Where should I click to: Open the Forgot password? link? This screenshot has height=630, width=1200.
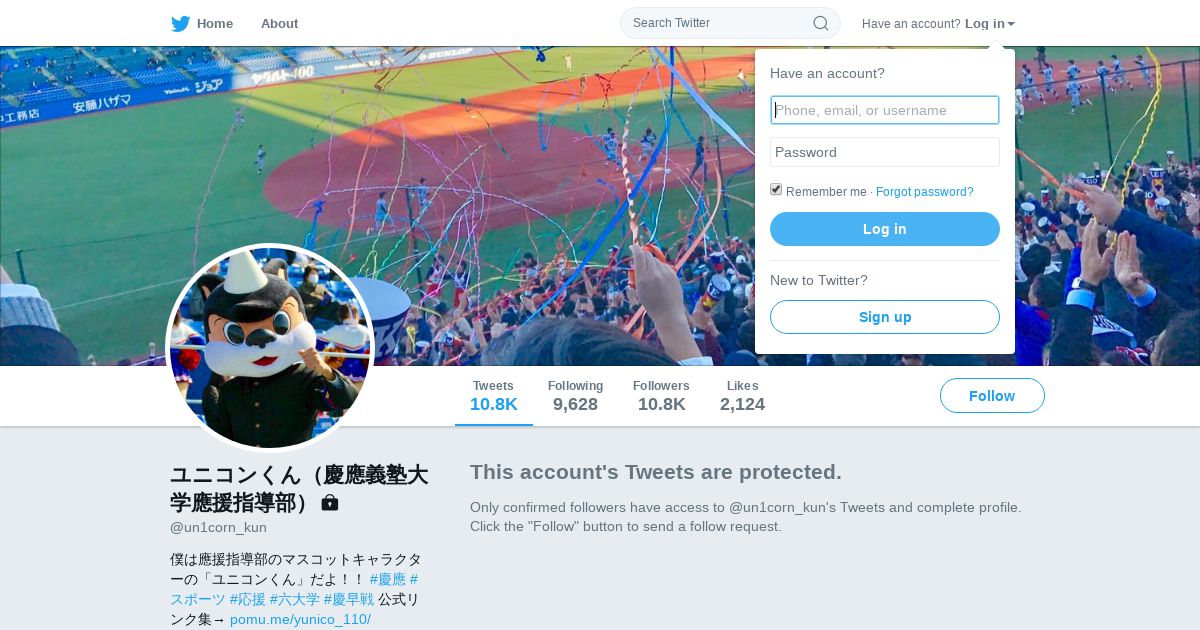click(x=924, y=192)
